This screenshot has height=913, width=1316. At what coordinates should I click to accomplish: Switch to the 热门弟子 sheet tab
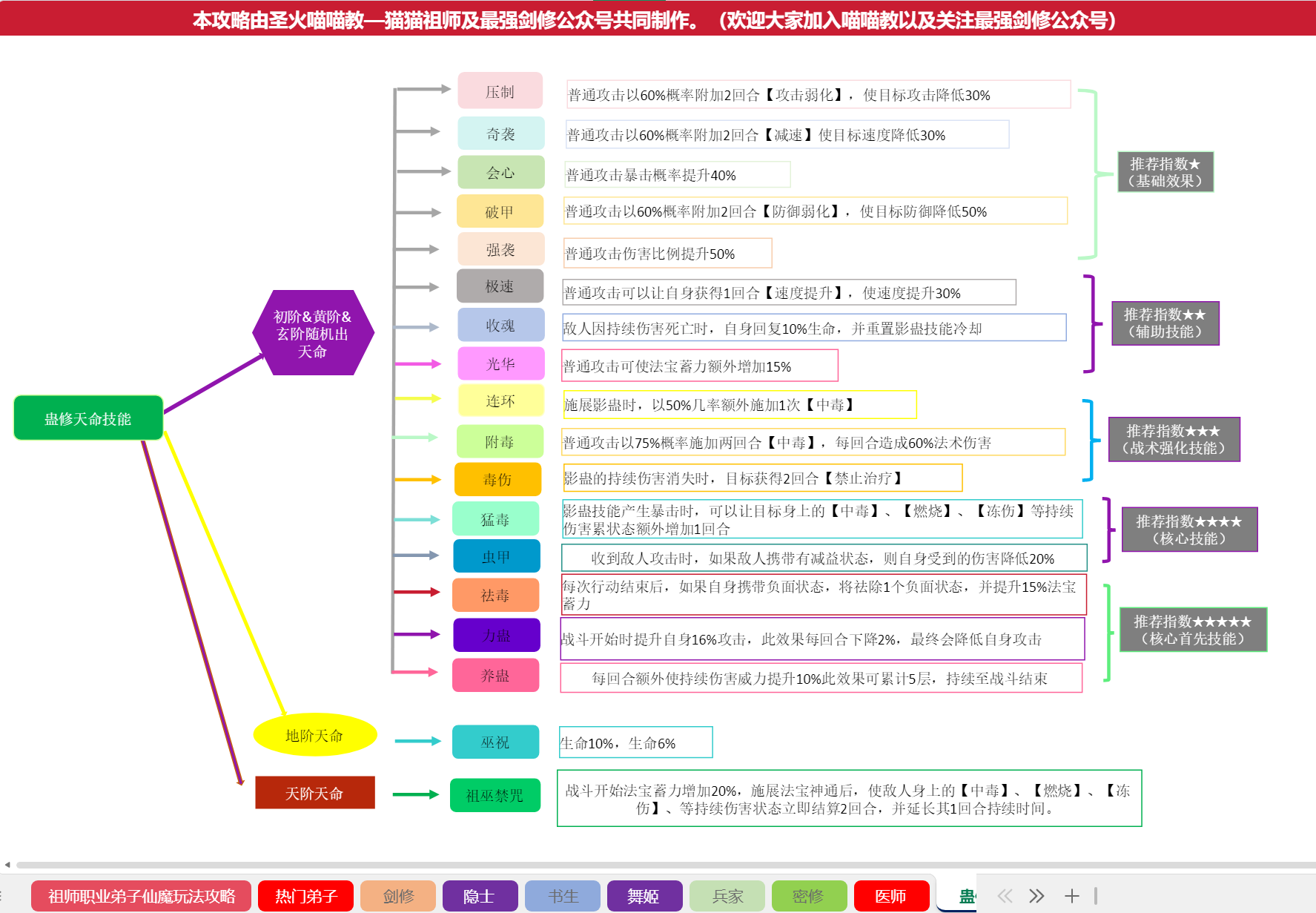pos(305,896)
